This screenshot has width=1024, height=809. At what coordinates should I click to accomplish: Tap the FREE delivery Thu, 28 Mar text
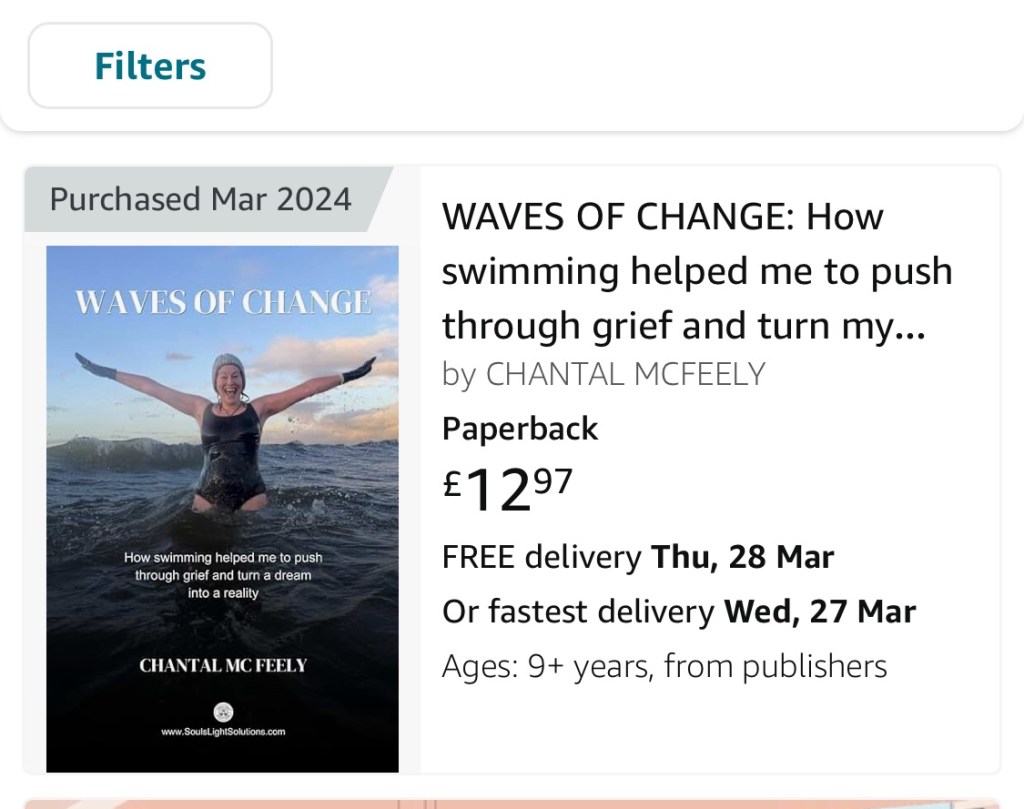638,556
